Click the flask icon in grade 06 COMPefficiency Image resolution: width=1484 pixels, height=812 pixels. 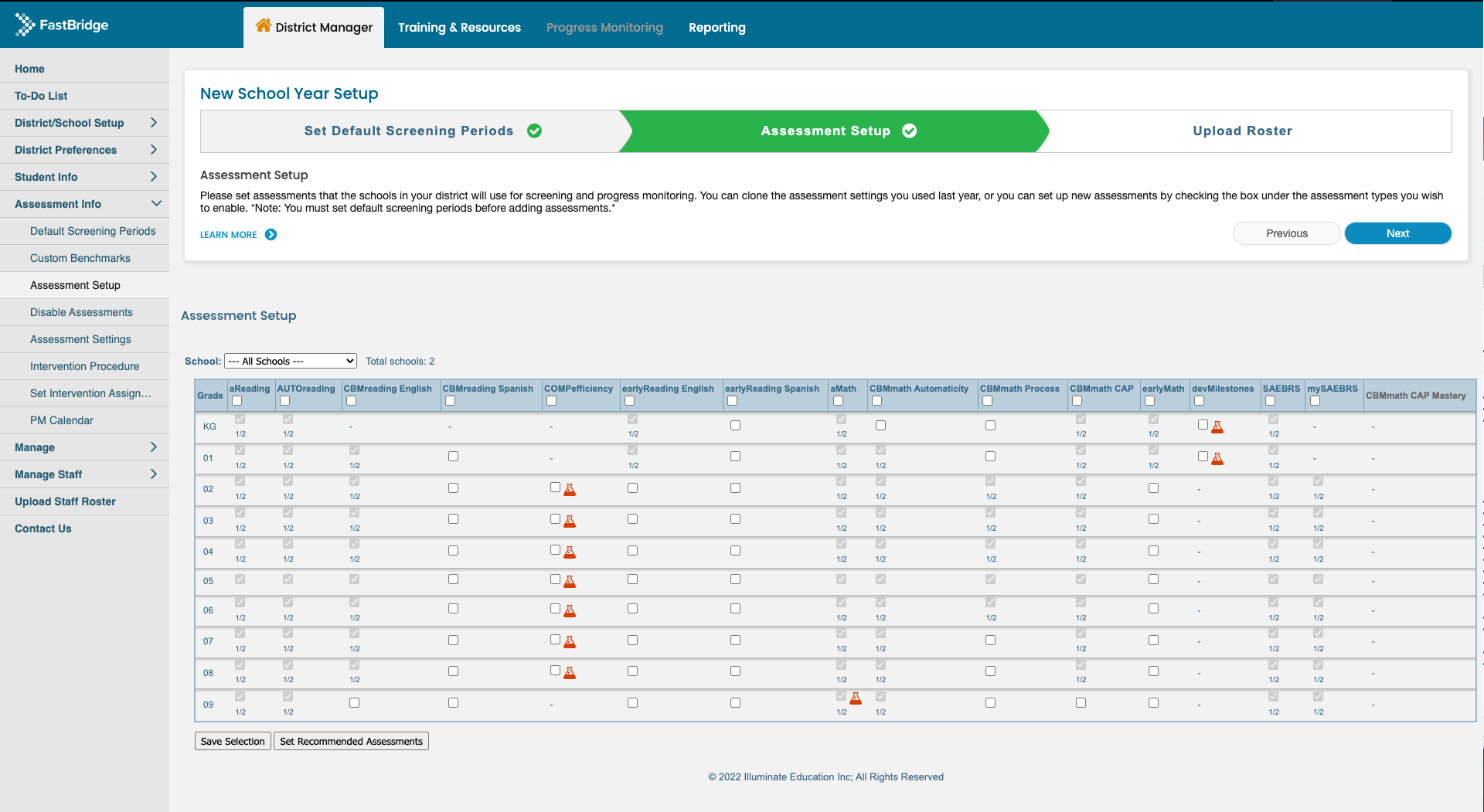click(570, 610)
